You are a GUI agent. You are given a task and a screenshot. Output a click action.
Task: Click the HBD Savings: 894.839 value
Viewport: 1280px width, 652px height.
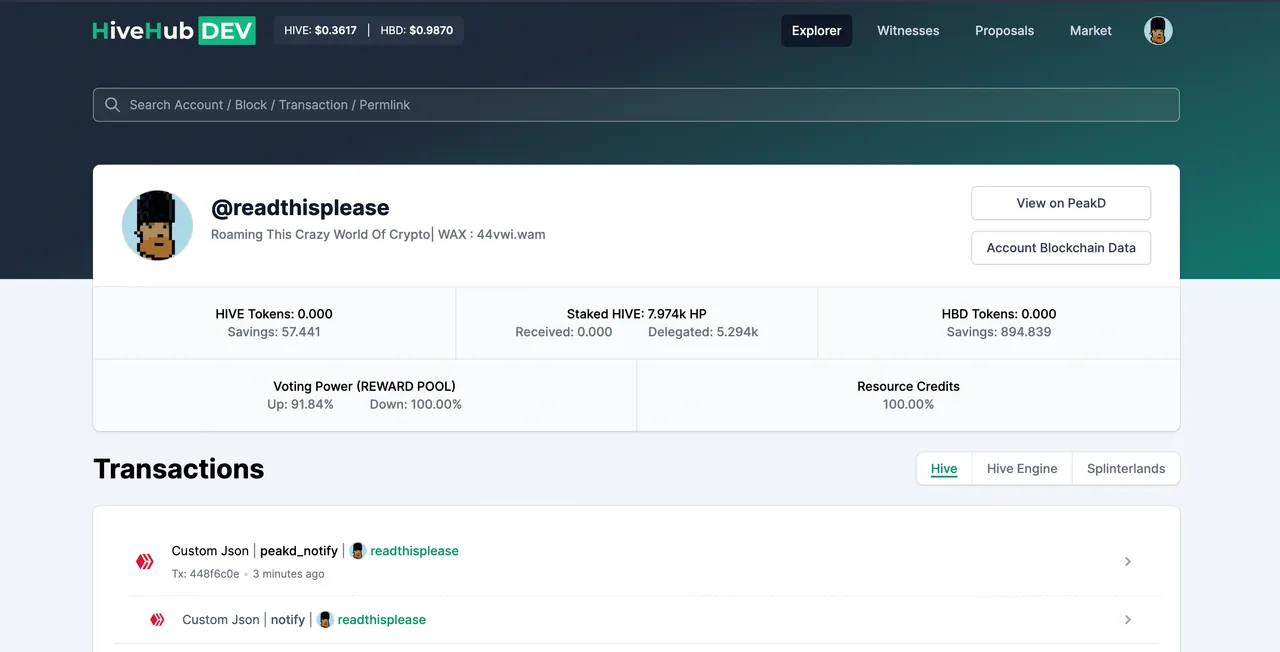999,332
